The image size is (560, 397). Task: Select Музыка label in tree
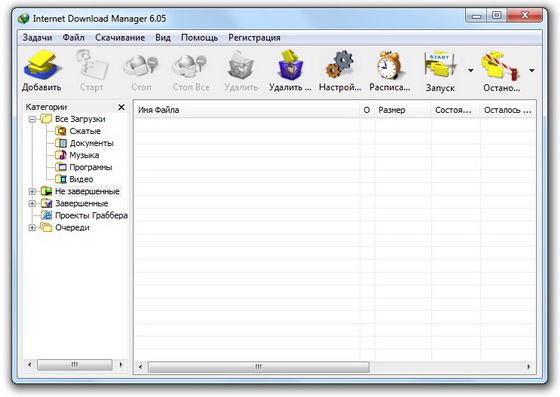84,155
